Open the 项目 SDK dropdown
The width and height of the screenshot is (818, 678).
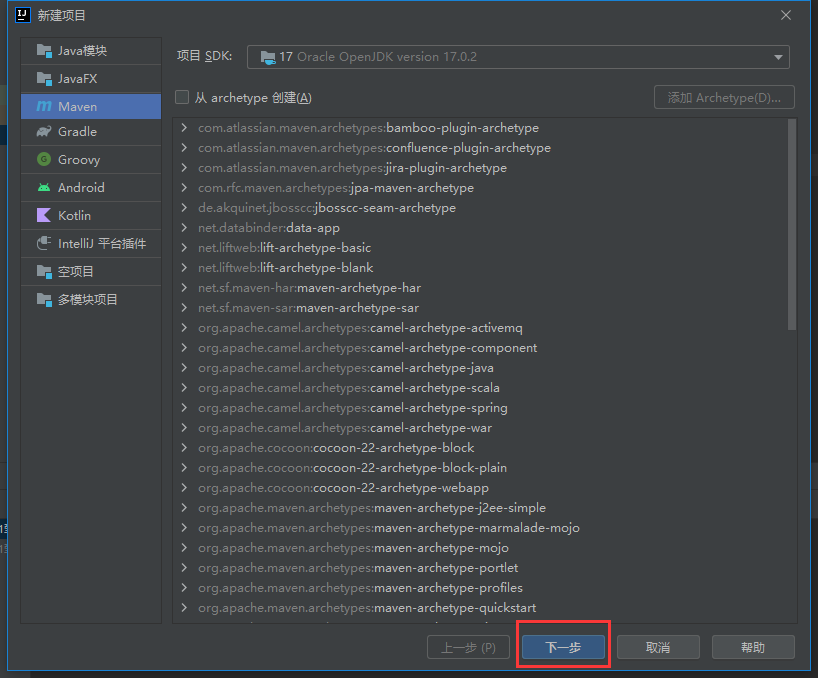click(518, 57)
